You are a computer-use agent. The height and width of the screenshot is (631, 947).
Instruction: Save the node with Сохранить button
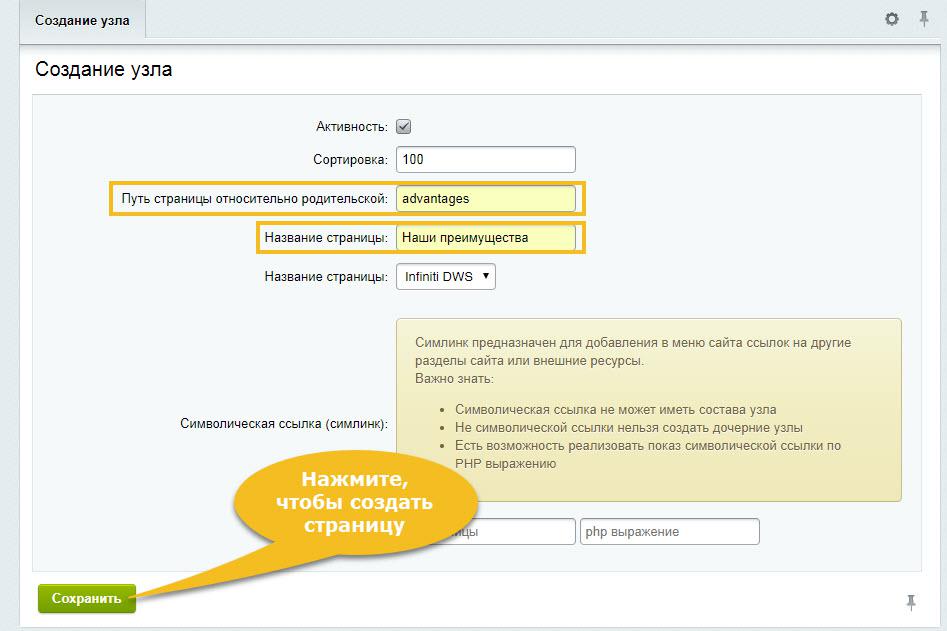coord(86,598)
